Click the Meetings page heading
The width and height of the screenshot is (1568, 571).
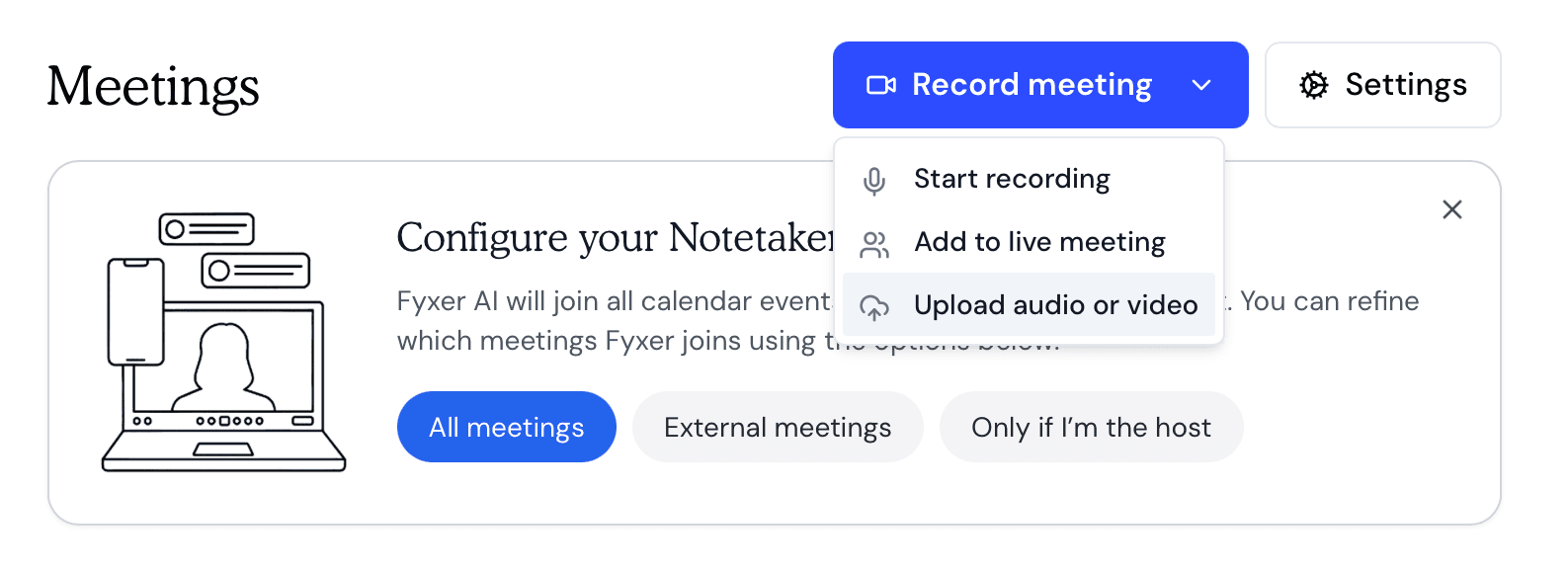coord(153,87)
